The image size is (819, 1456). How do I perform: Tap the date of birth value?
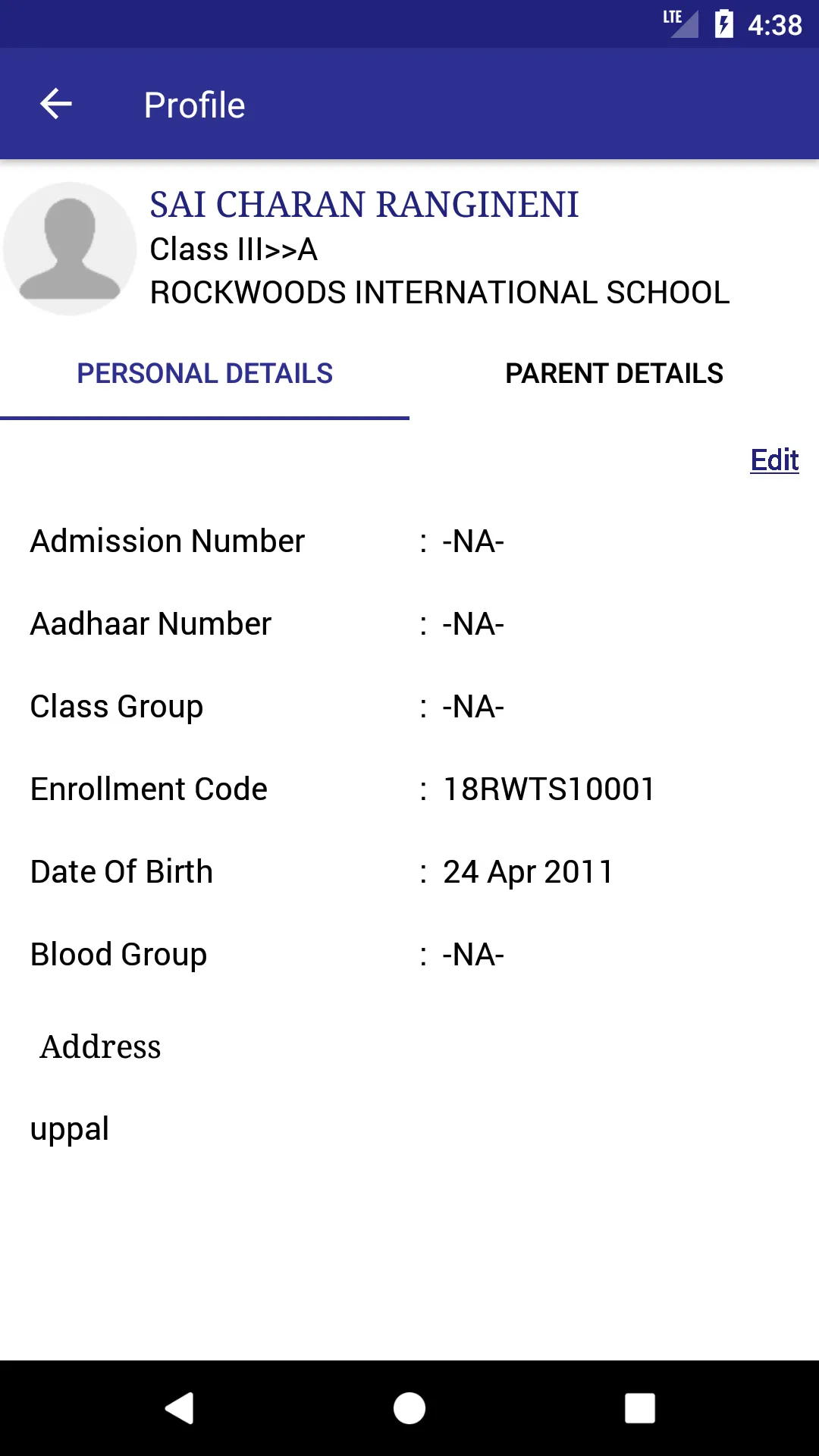click(528, 872)
